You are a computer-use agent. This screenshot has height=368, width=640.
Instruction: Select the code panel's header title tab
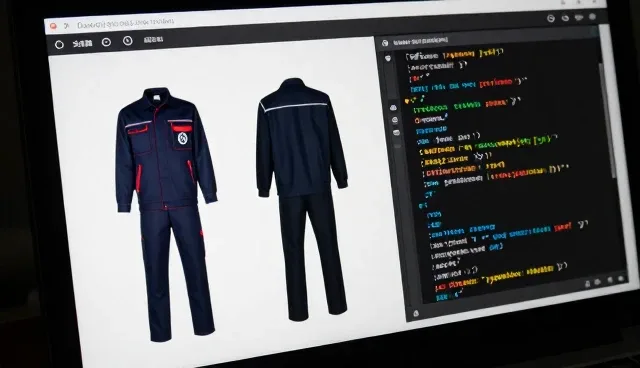point(420,40)
